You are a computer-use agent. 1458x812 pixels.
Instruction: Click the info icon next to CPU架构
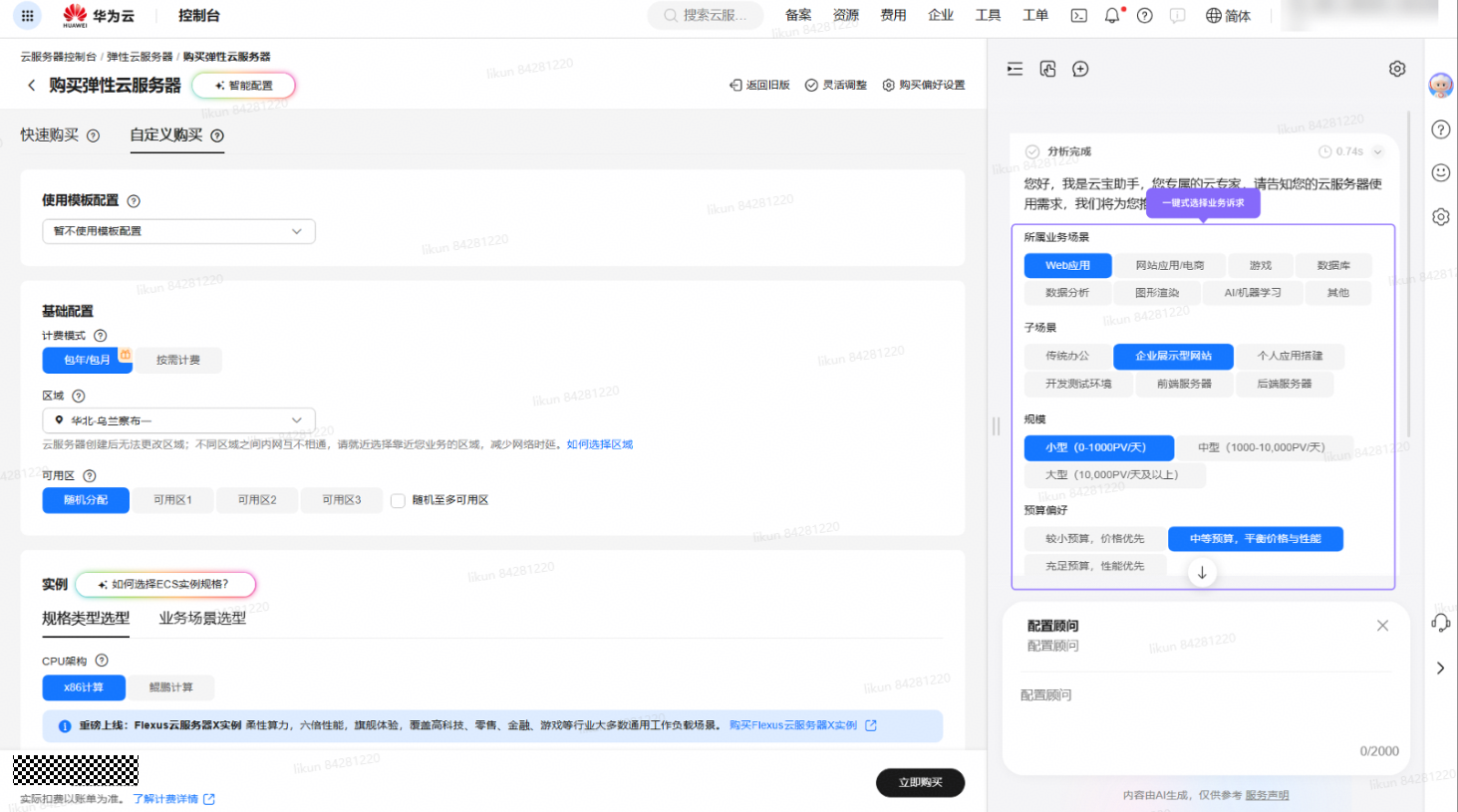tap(102, 661)
